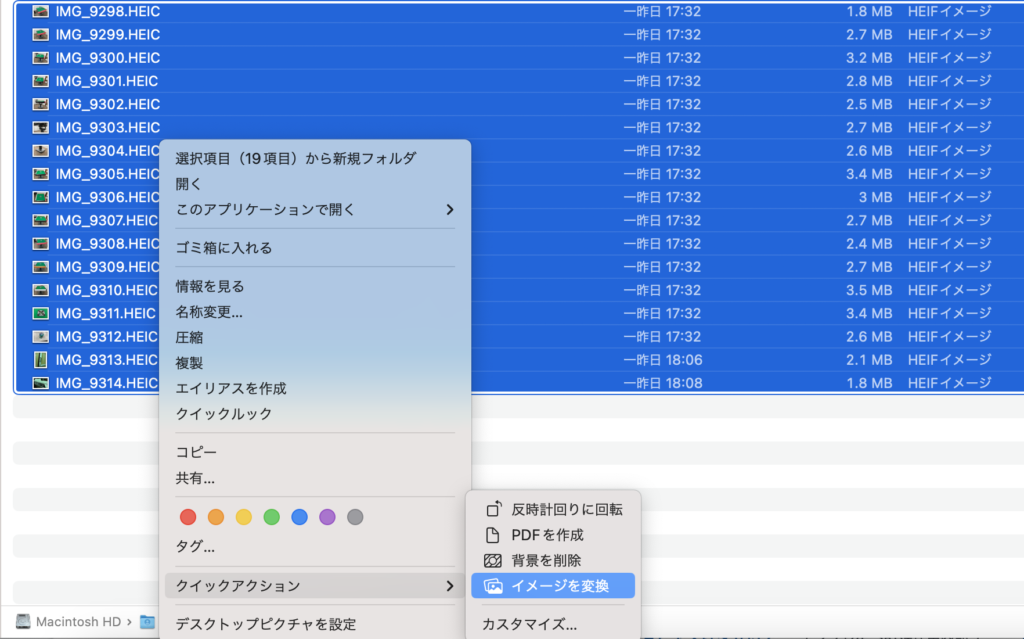Click the convert image icon
This screenshot has height=639, width=1024.
pos(492,587)
